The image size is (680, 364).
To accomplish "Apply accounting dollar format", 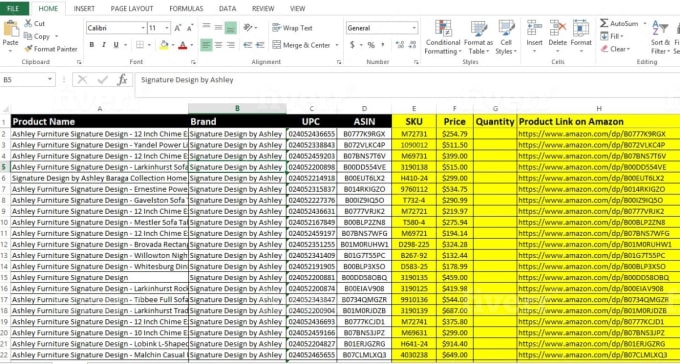I will point(352,45).
